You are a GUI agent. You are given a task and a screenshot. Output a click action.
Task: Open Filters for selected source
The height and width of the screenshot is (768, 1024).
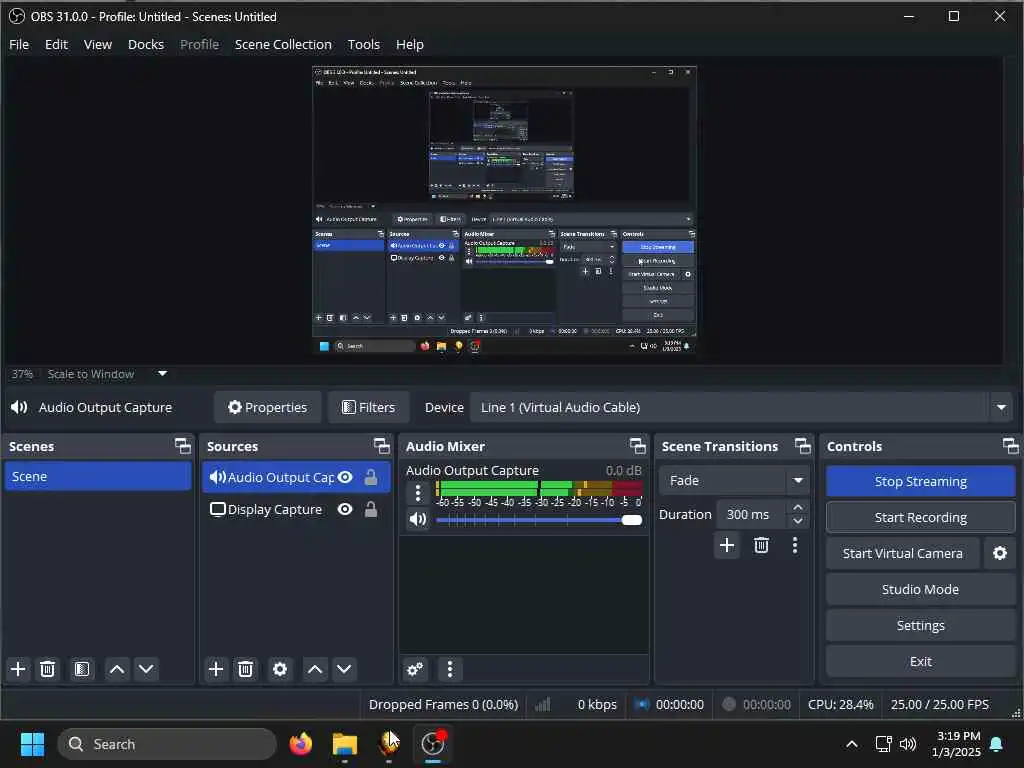pyautogui.click(x=368, y=408)
